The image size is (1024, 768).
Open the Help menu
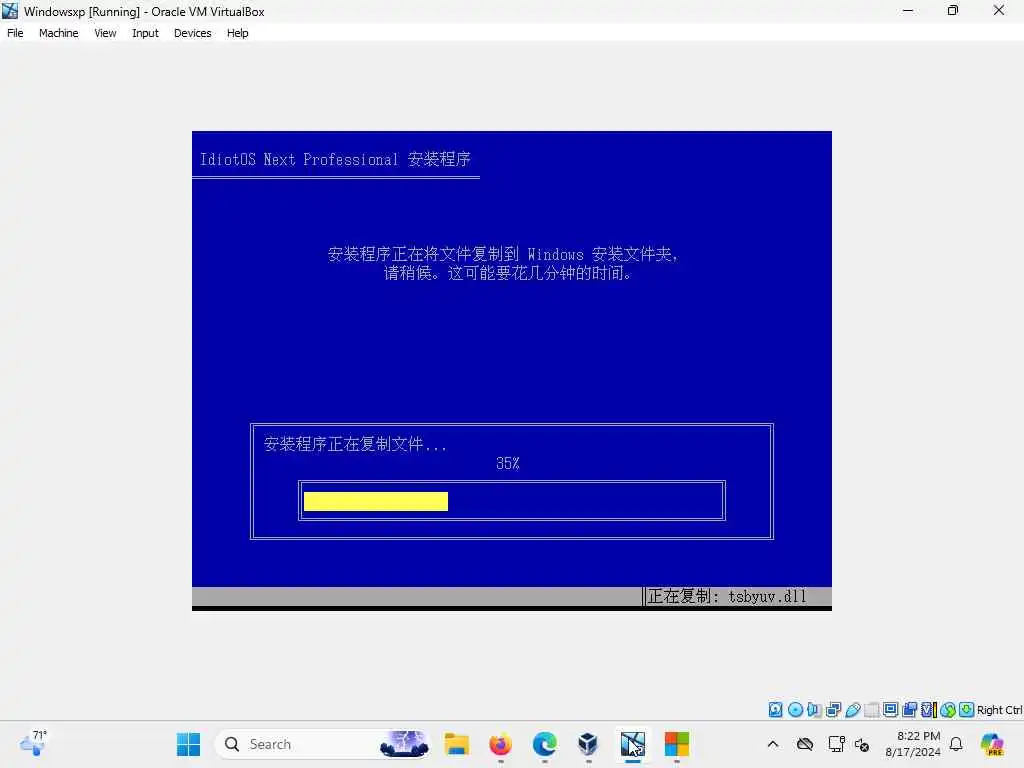238,33
